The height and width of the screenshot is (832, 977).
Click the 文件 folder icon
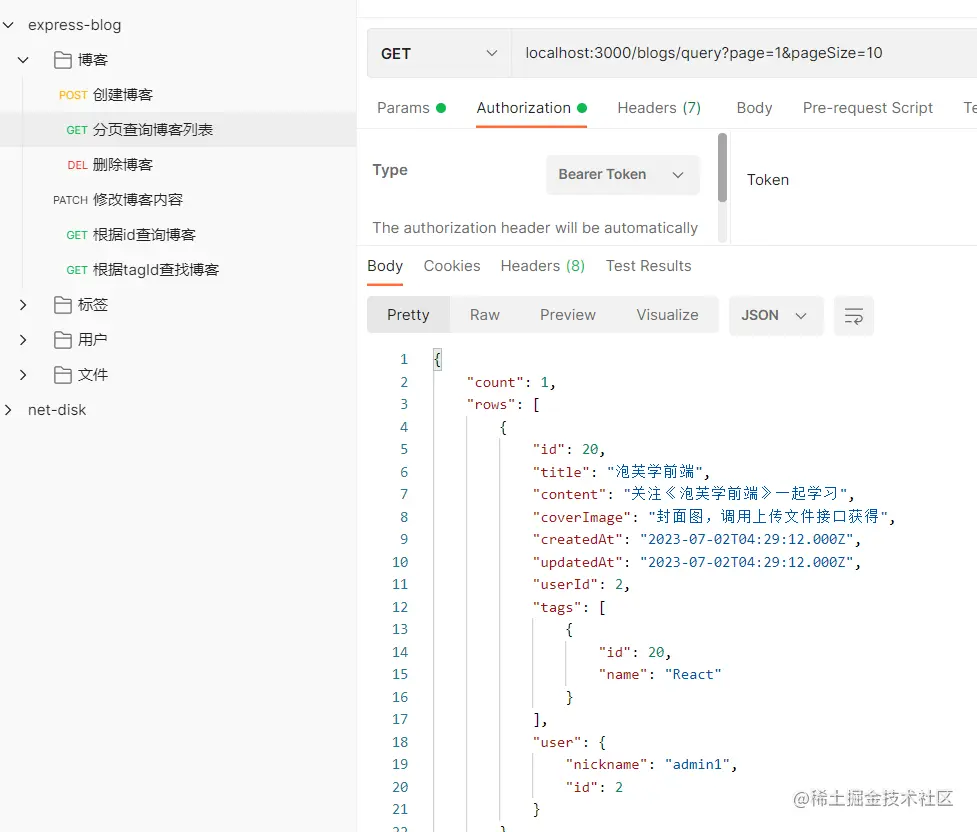[62, 375]
